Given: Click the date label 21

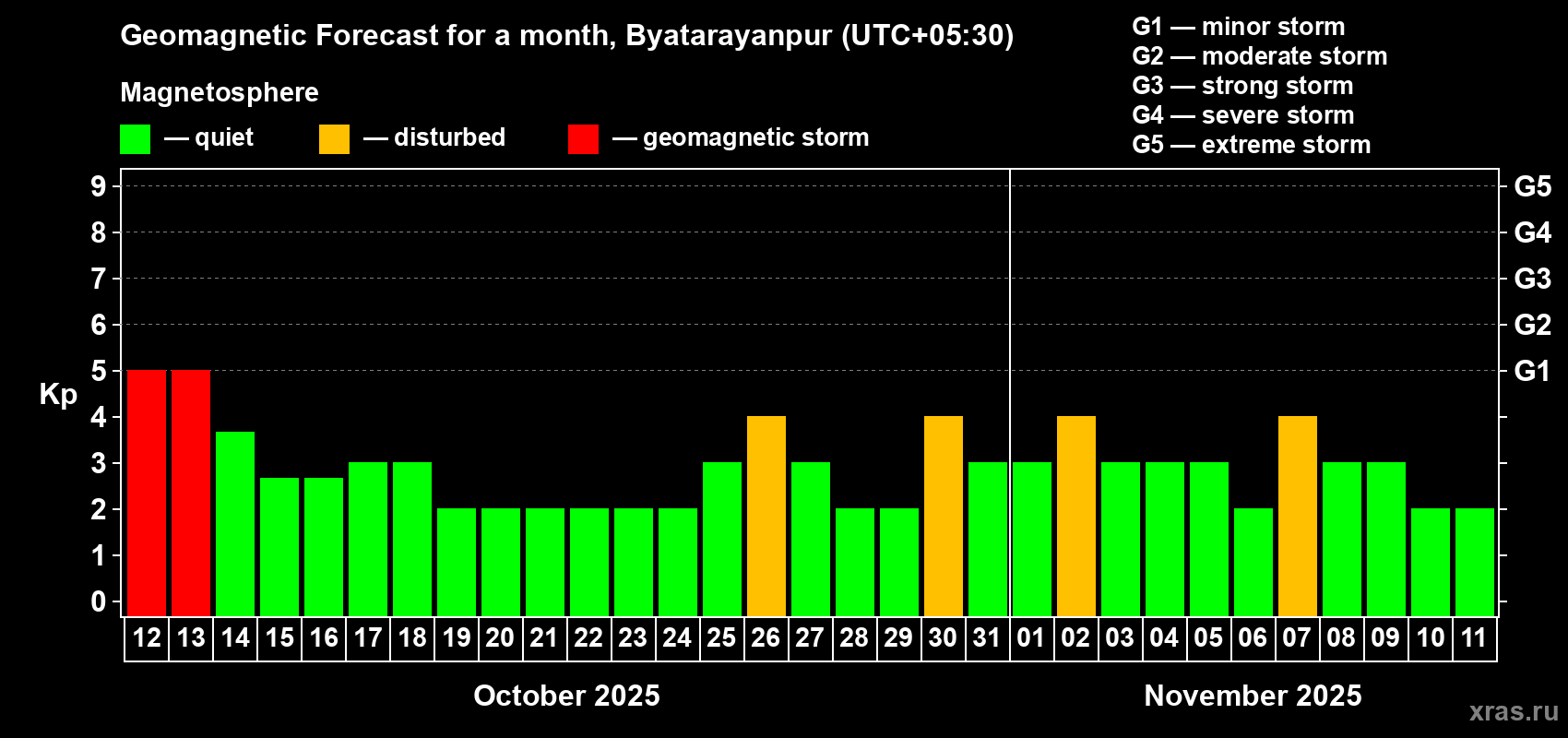Looking at the screenshot, I should pos(544,637).
